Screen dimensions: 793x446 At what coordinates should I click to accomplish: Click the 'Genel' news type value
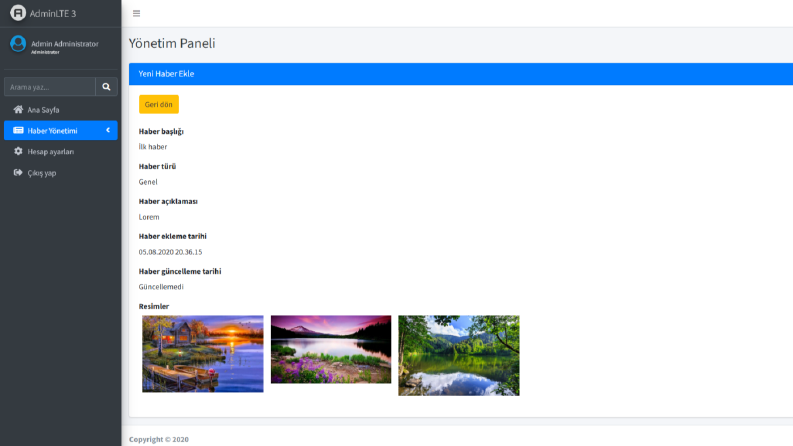point(148,182)
